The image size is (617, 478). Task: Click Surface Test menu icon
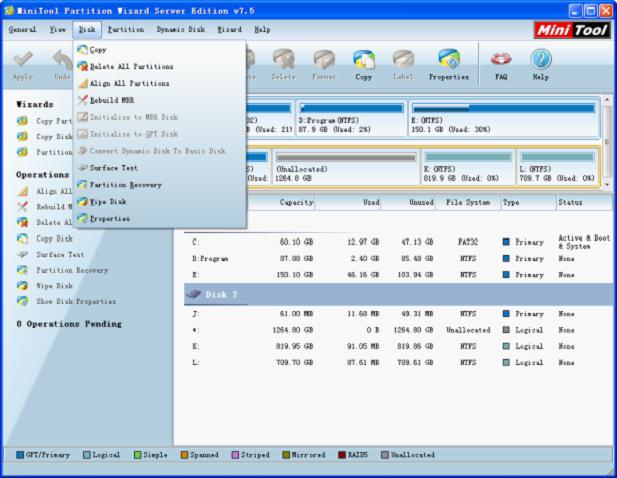pyautogui.click(x=82, y=168)
